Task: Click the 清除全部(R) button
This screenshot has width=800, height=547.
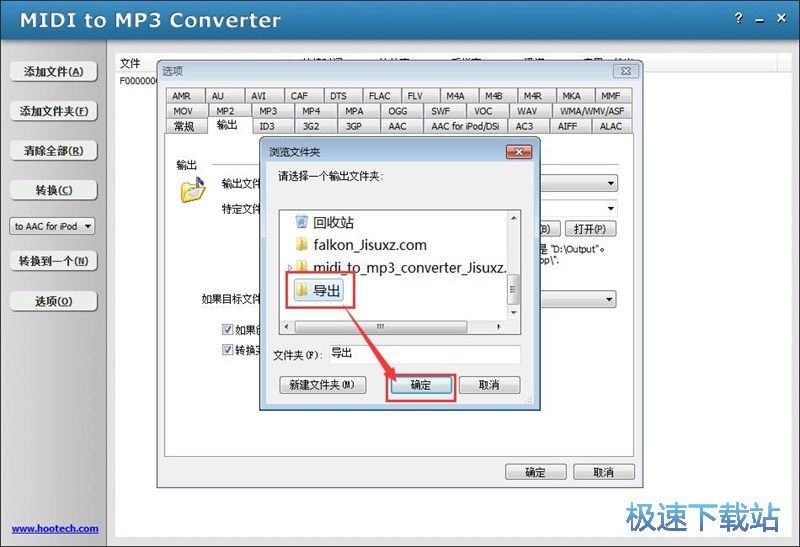Action: (x=54, y=151)
